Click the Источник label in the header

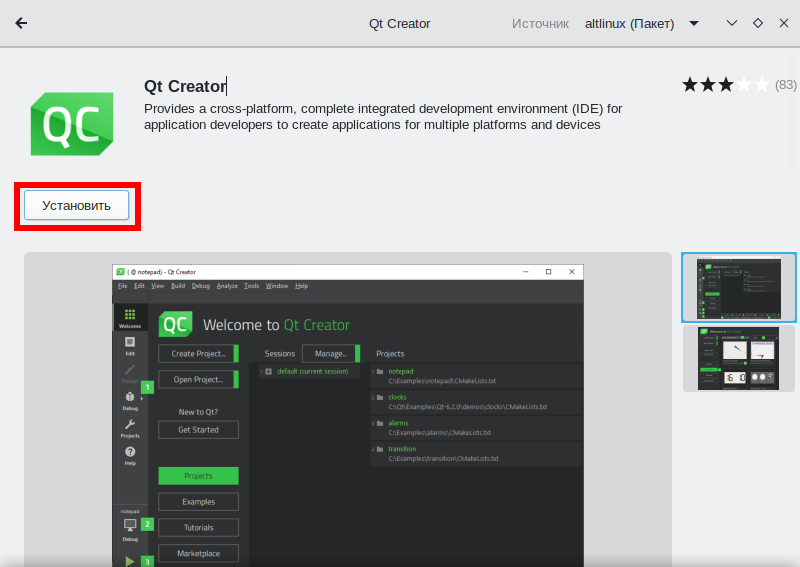click(540, 23)
